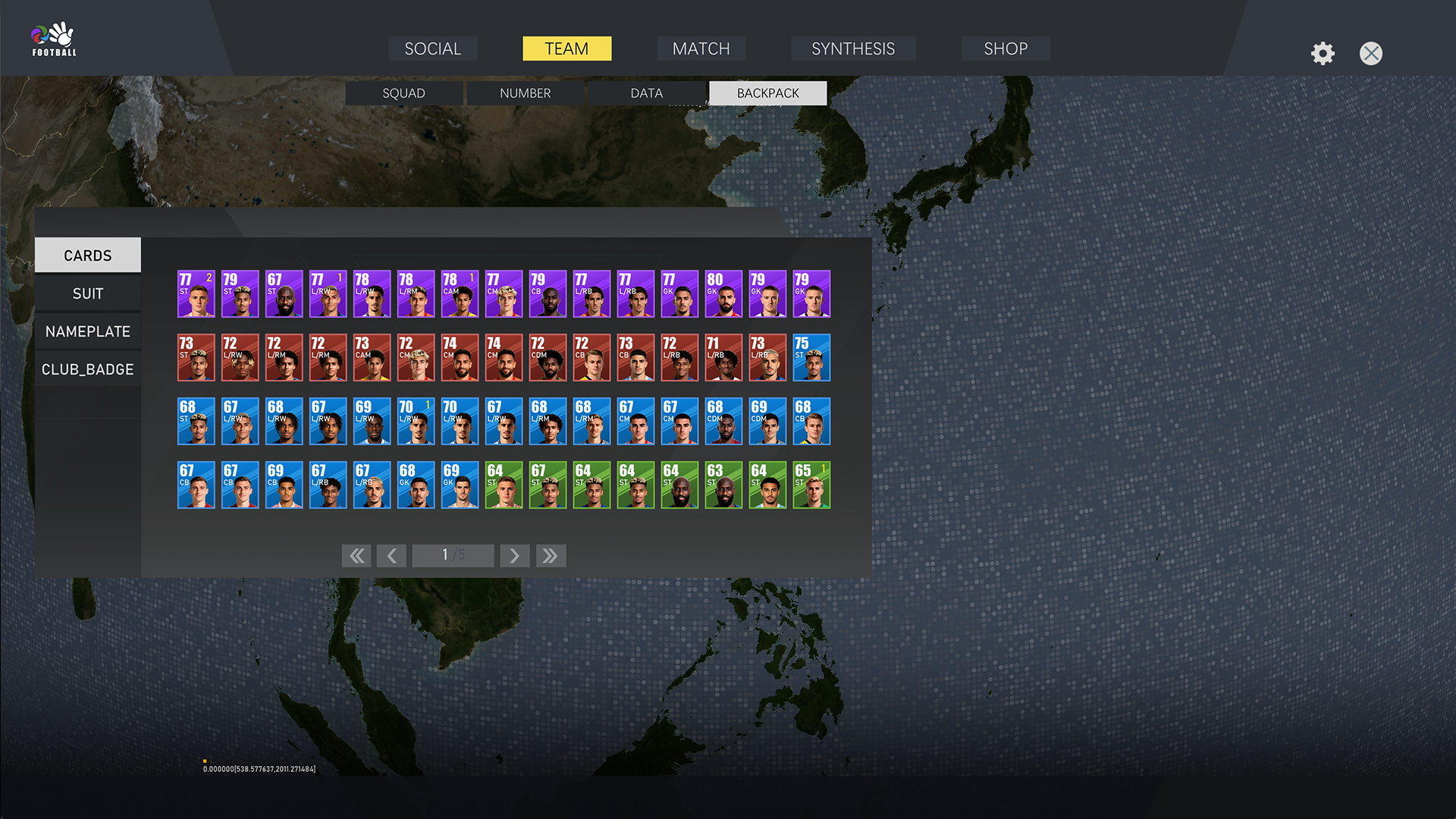Select the CARDS category
The image size is (1456, 819).
click(x=88, y=256)
